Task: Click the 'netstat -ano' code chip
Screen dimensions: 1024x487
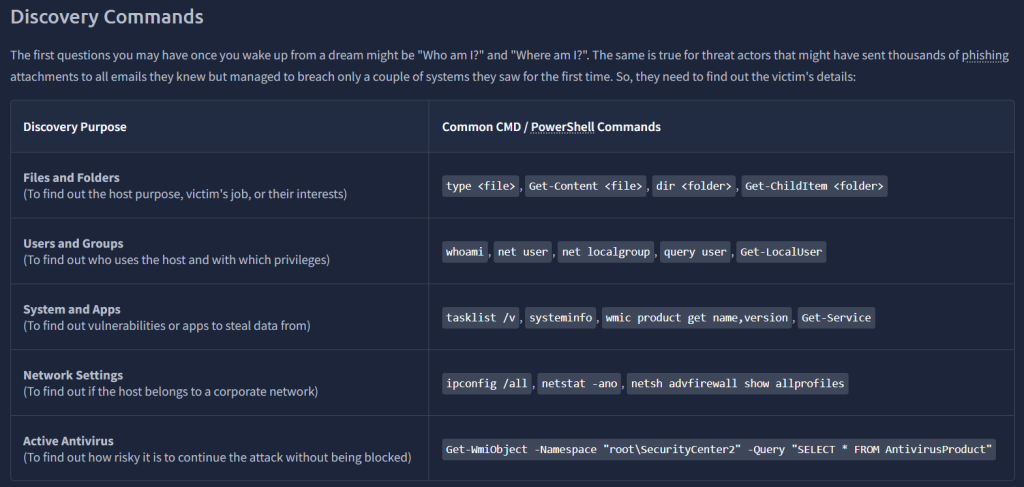Action: click(x=580, y=384)
